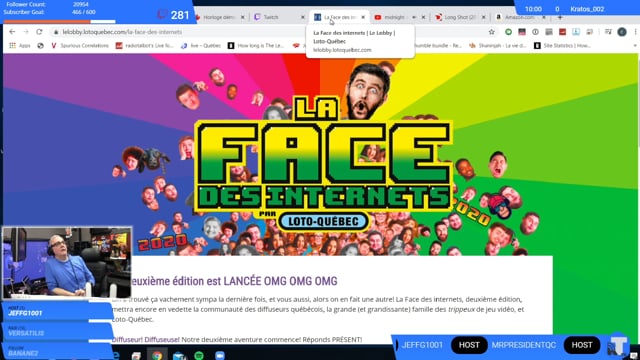Click the mute icon on the midnight tab
Screen dimensions: 640x360
[x=414, y=17]
